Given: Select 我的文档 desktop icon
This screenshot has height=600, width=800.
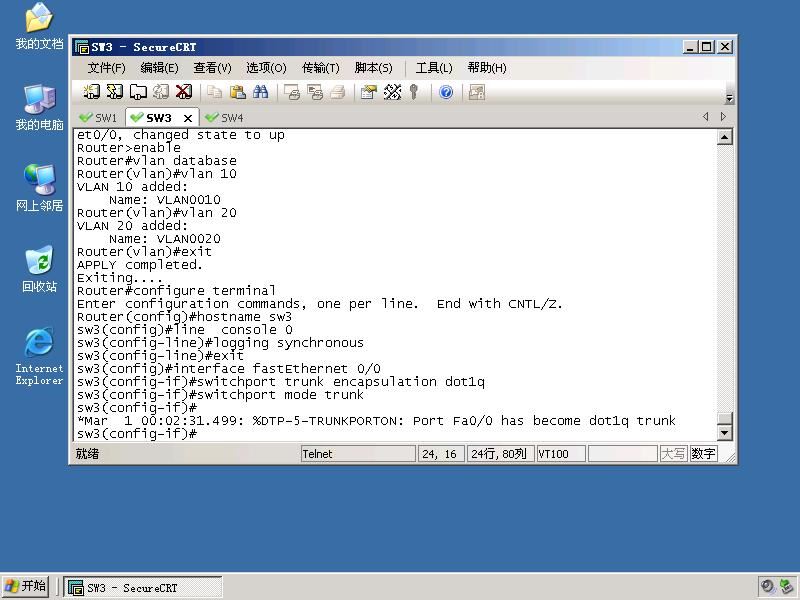Looking at the screenshot, I should pyautogui.click(x=39, y=27).
